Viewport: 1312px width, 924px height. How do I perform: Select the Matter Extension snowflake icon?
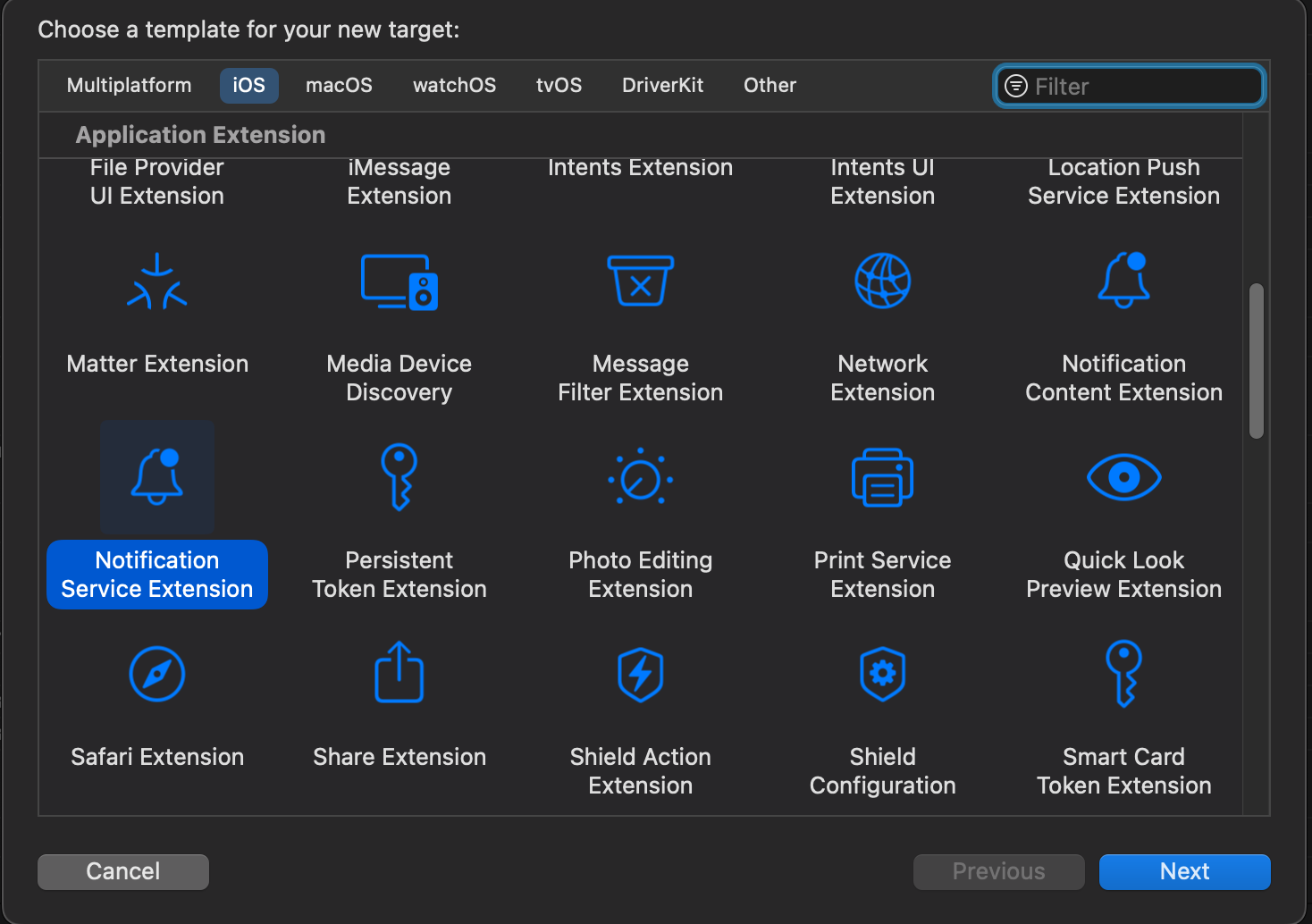(x=157, y=281)
